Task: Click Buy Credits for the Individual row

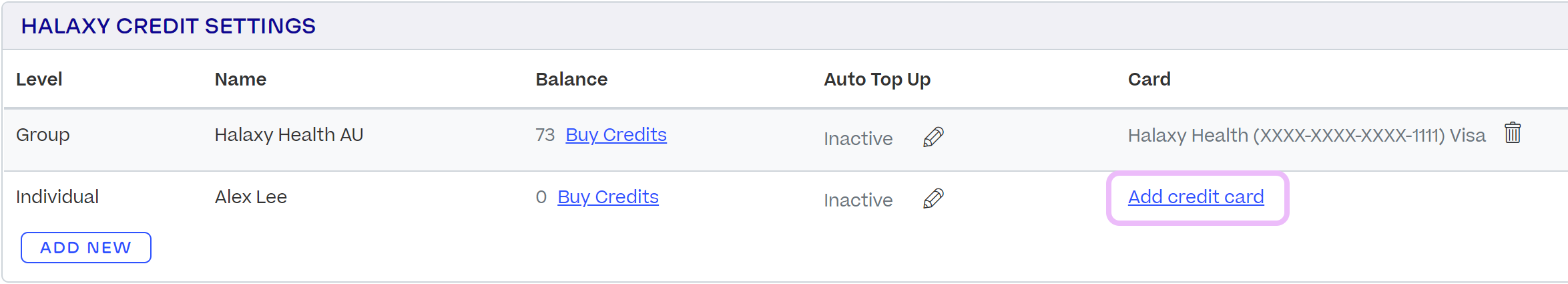Action: coord(607,197)
